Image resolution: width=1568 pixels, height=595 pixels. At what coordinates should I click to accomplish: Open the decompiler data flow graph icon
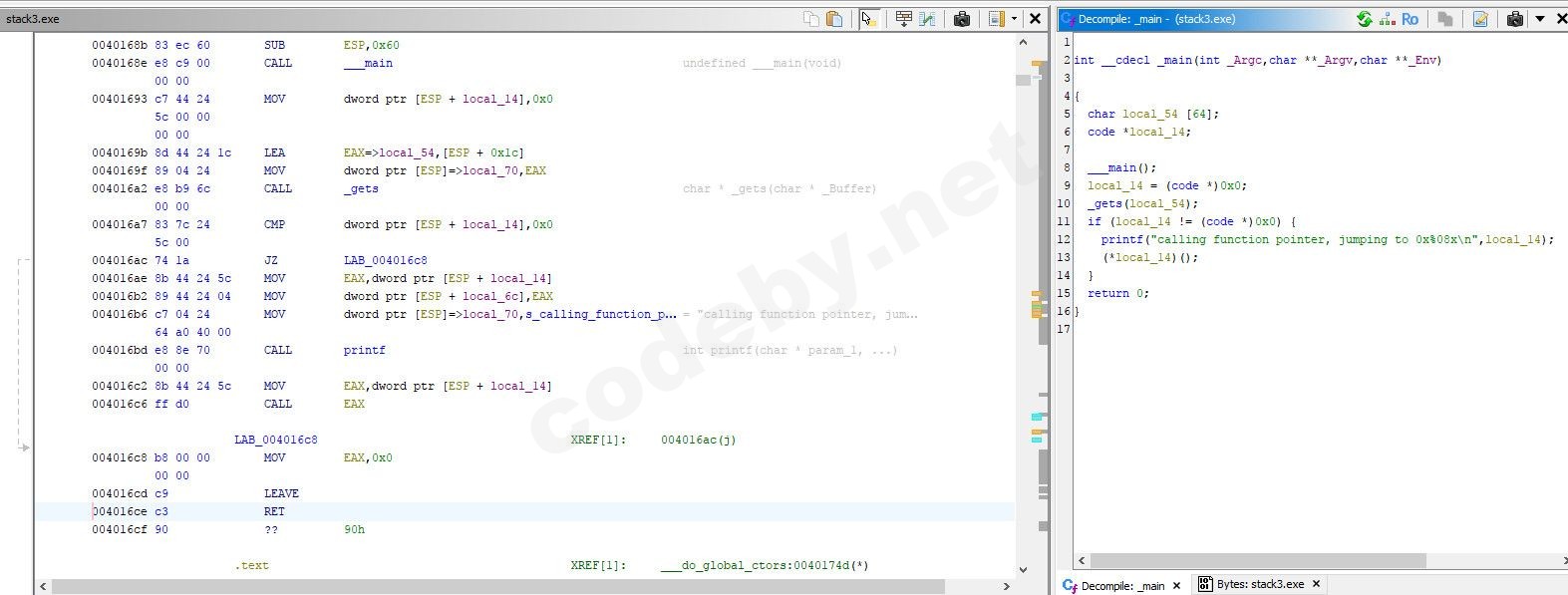[x=1387, y=19]
